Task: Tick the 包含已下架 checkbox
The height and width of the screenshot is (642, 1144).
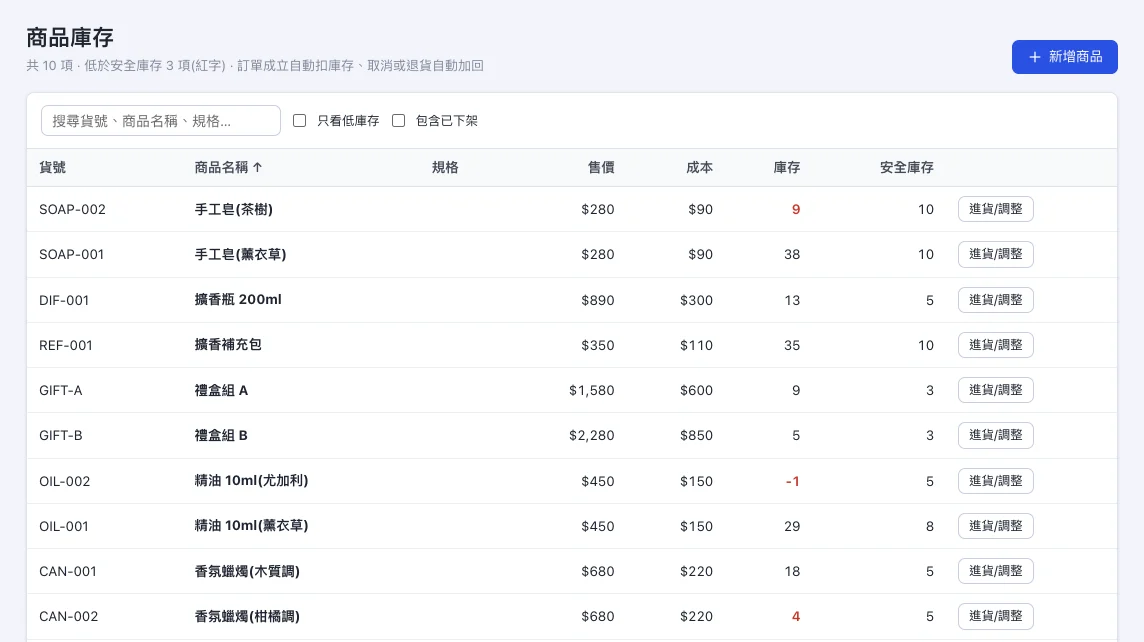Action: [x=398, y=120]
